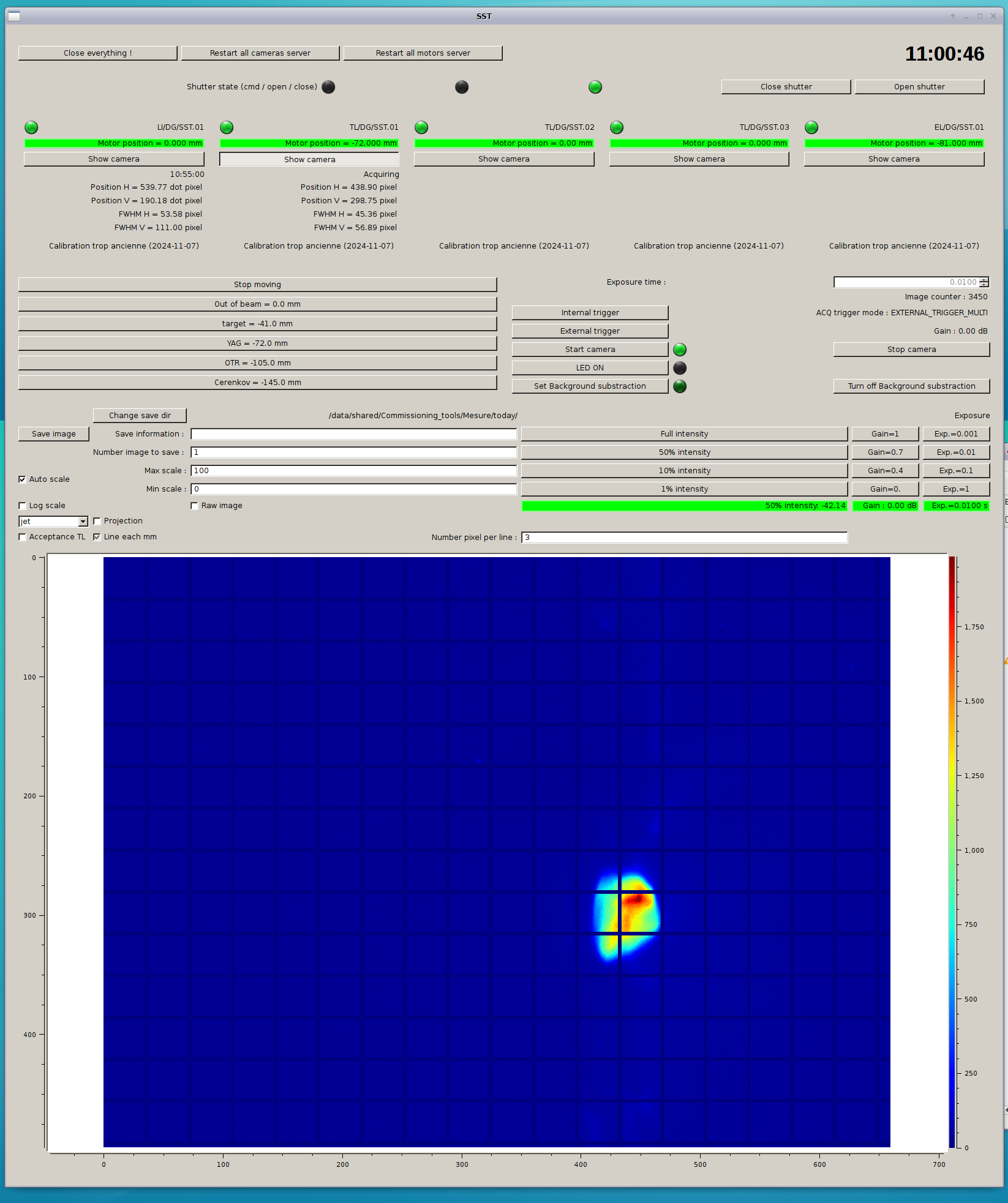Increase the exposure time with spinner arrow
The height and width of the screenshot is (1203, 1008).
[984, 280]
